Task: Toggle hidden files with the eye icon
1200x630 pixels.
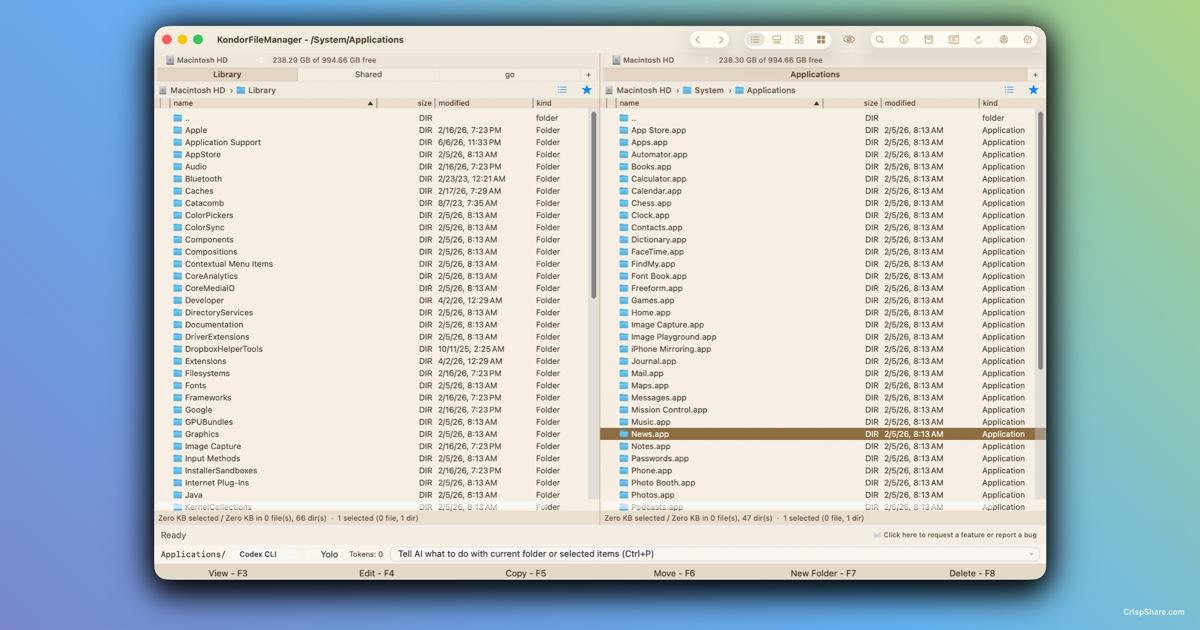Action: point(849,40)
